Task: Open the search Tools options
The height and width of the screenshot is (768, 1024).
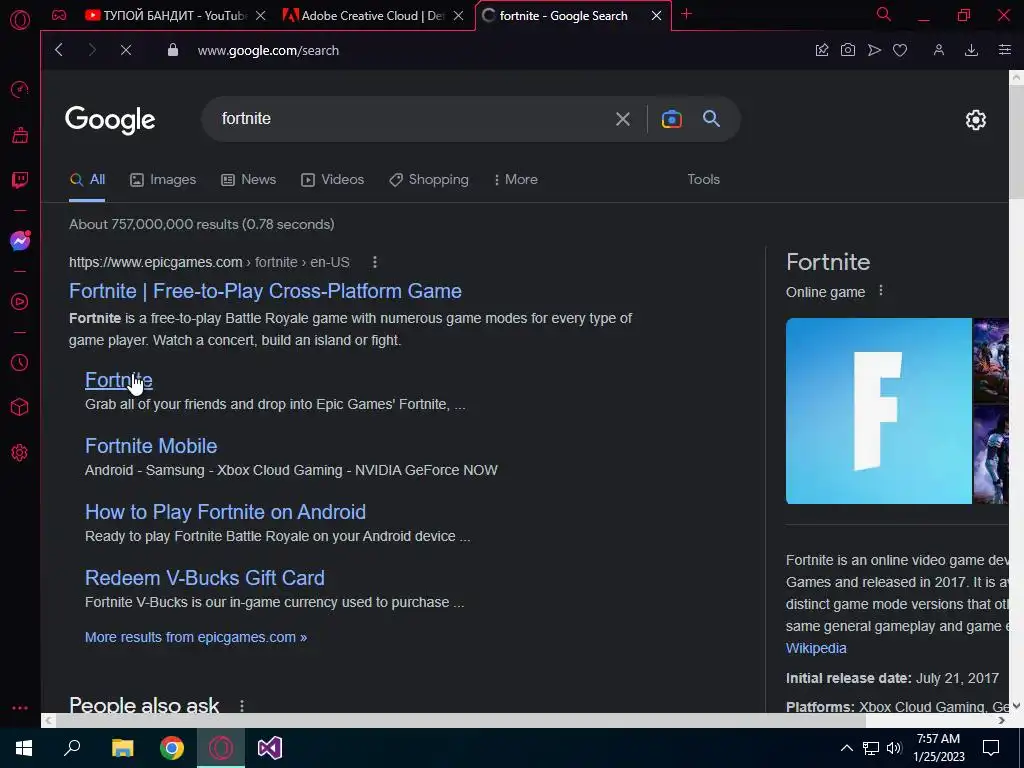Action: 703,179
